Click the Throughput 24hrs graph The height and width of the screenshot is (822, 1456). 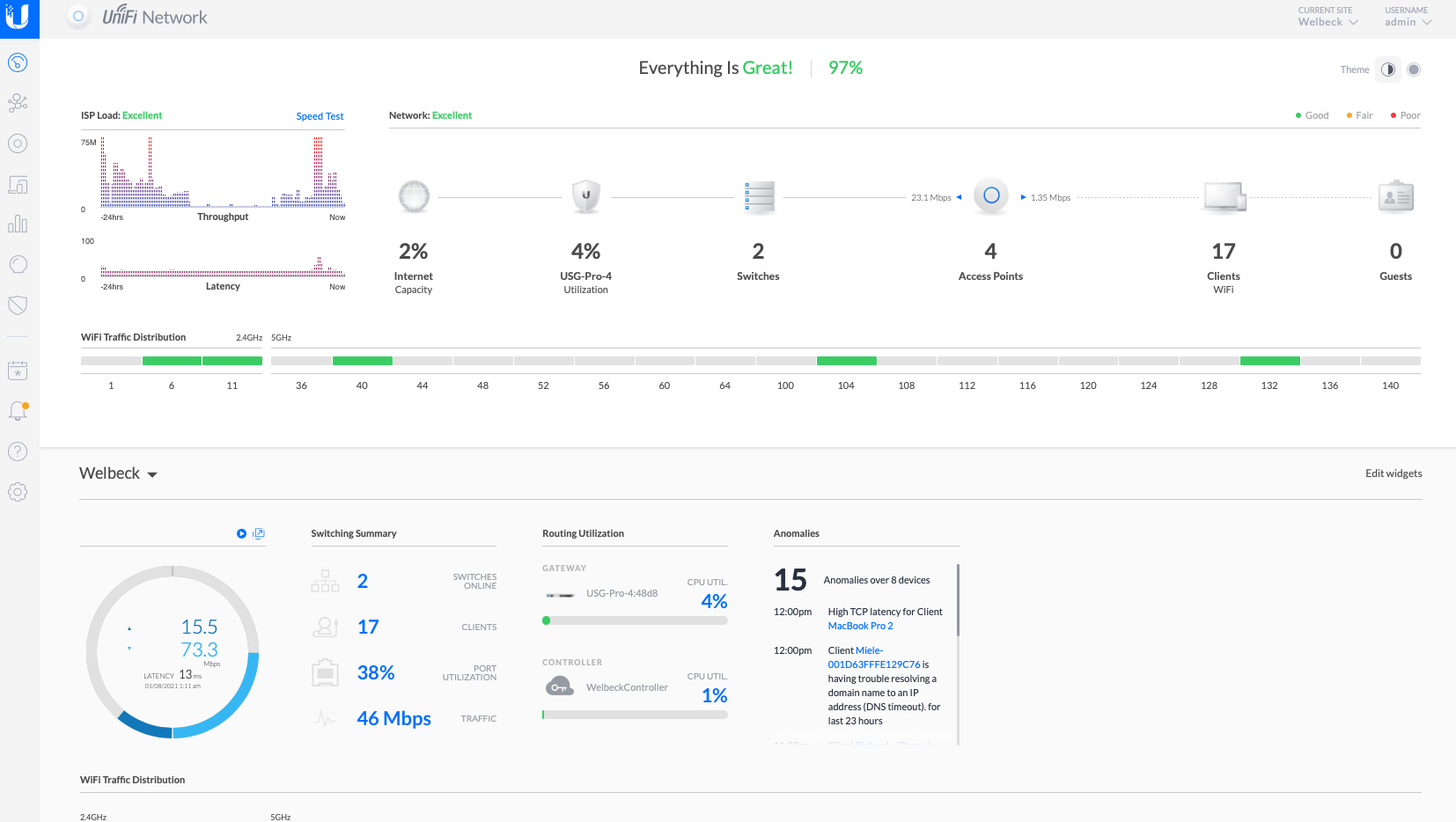point(223,172)
